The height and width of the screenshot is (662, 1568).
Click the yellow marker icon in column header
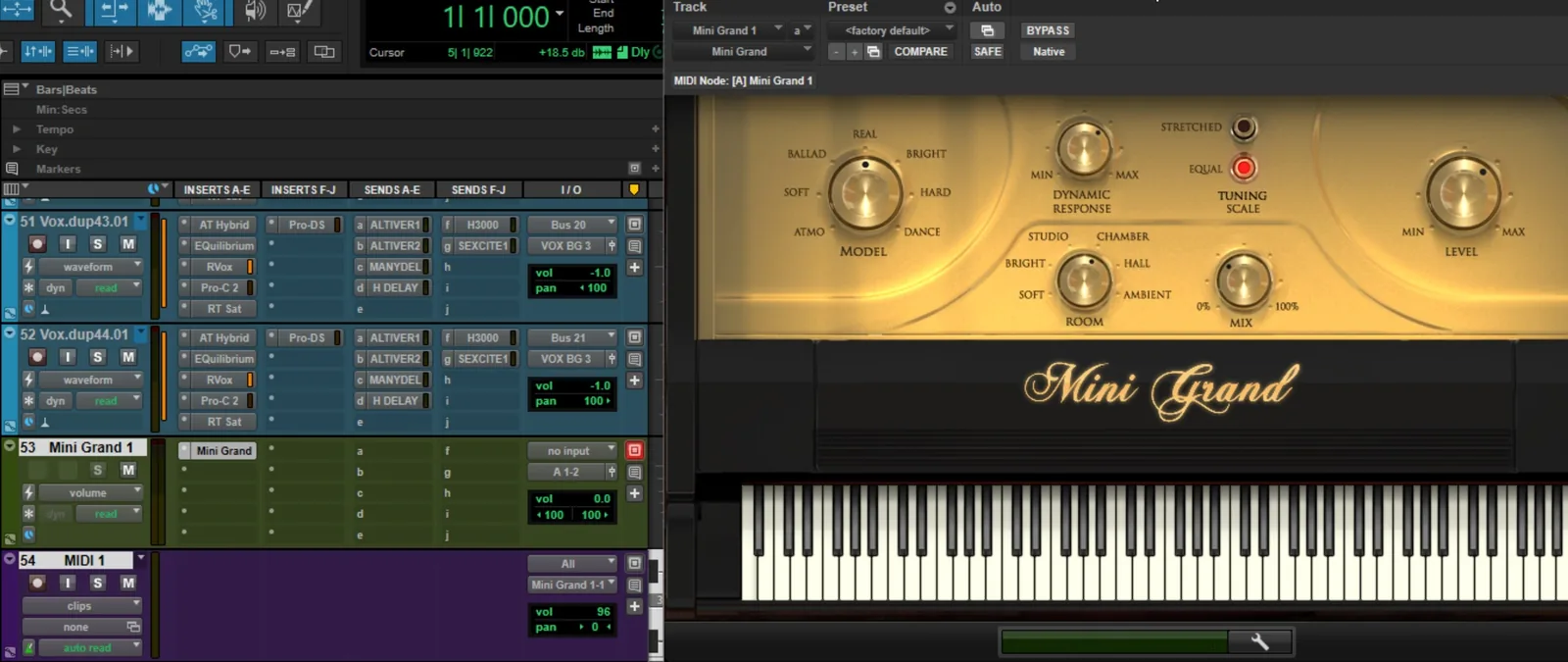click(633, 189)
